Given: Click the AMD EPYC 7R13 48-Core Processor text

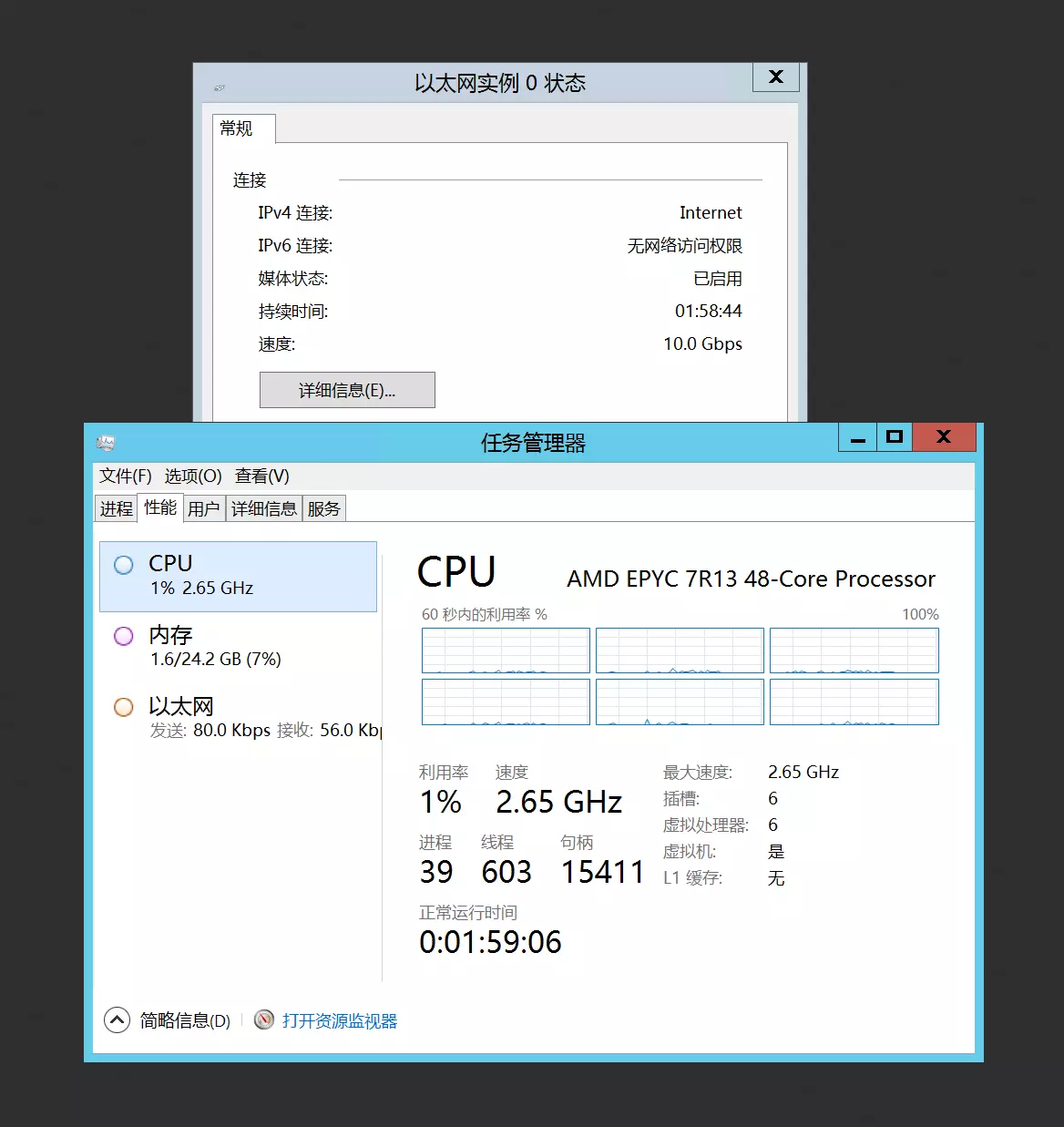Looking at the screenshot, I should 751,579.
